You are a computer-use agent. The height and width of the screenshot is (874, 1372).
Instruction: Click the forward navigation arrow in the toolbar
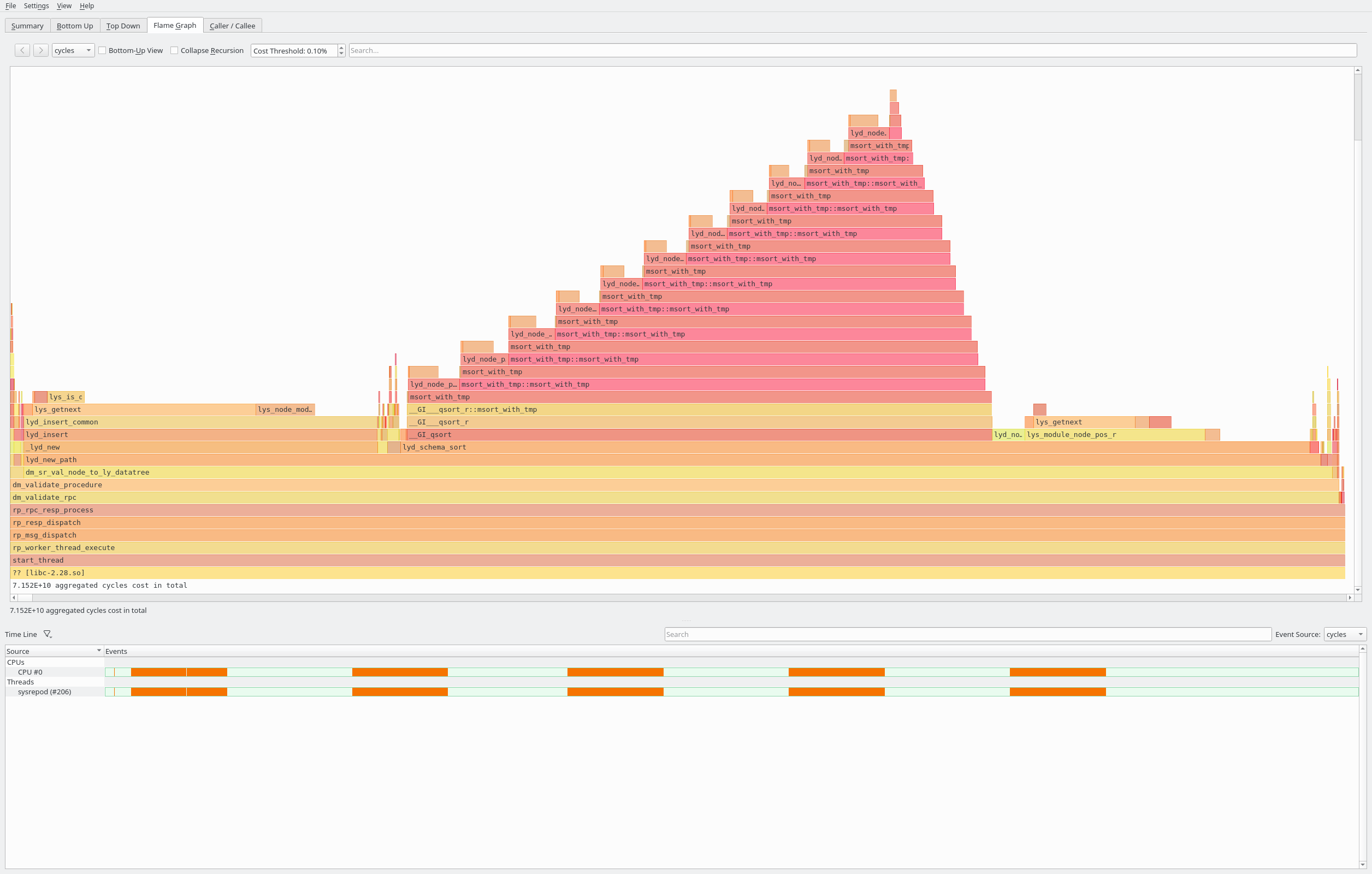tap(40, 50)
